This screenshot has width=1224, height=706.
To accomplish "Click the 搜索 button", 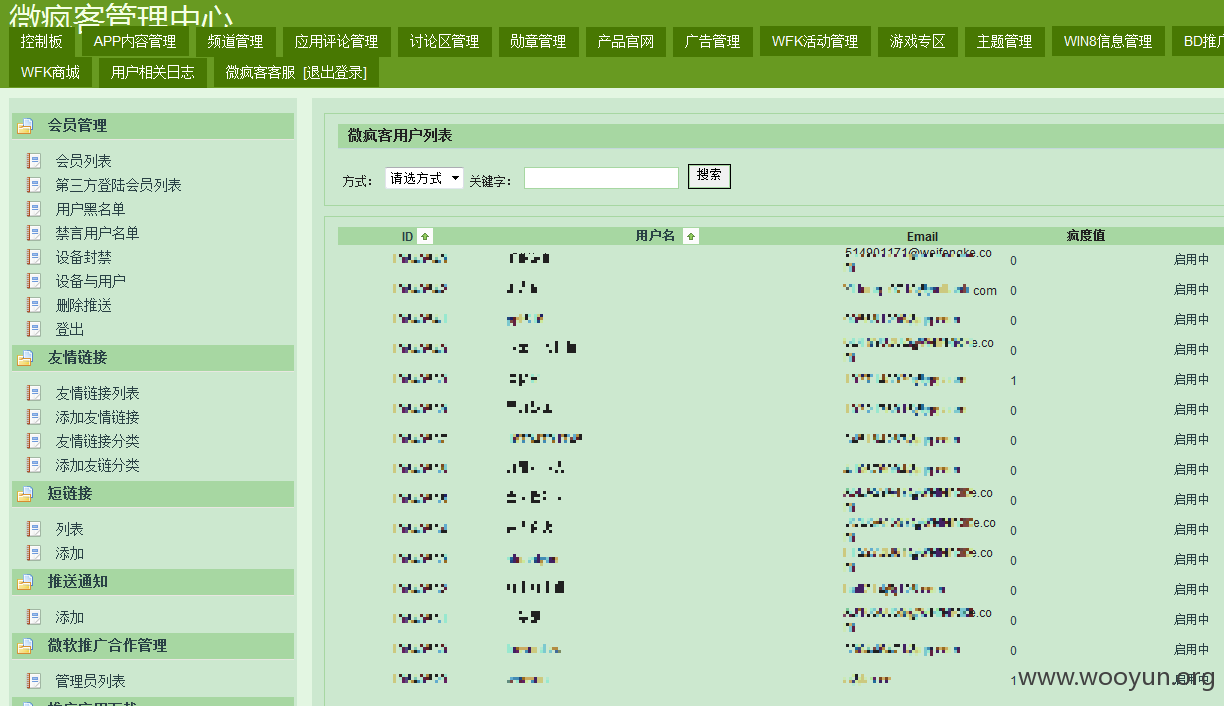I will [709, 176].
